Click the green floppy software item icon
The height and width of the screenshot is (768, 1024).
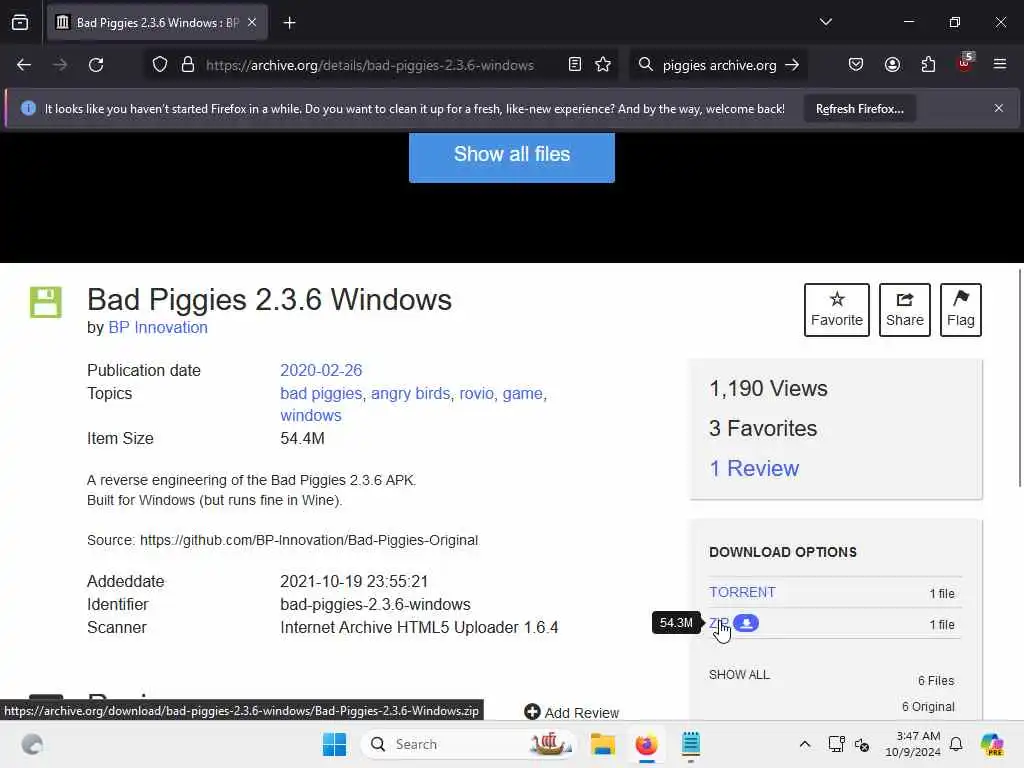pos(46,302)
